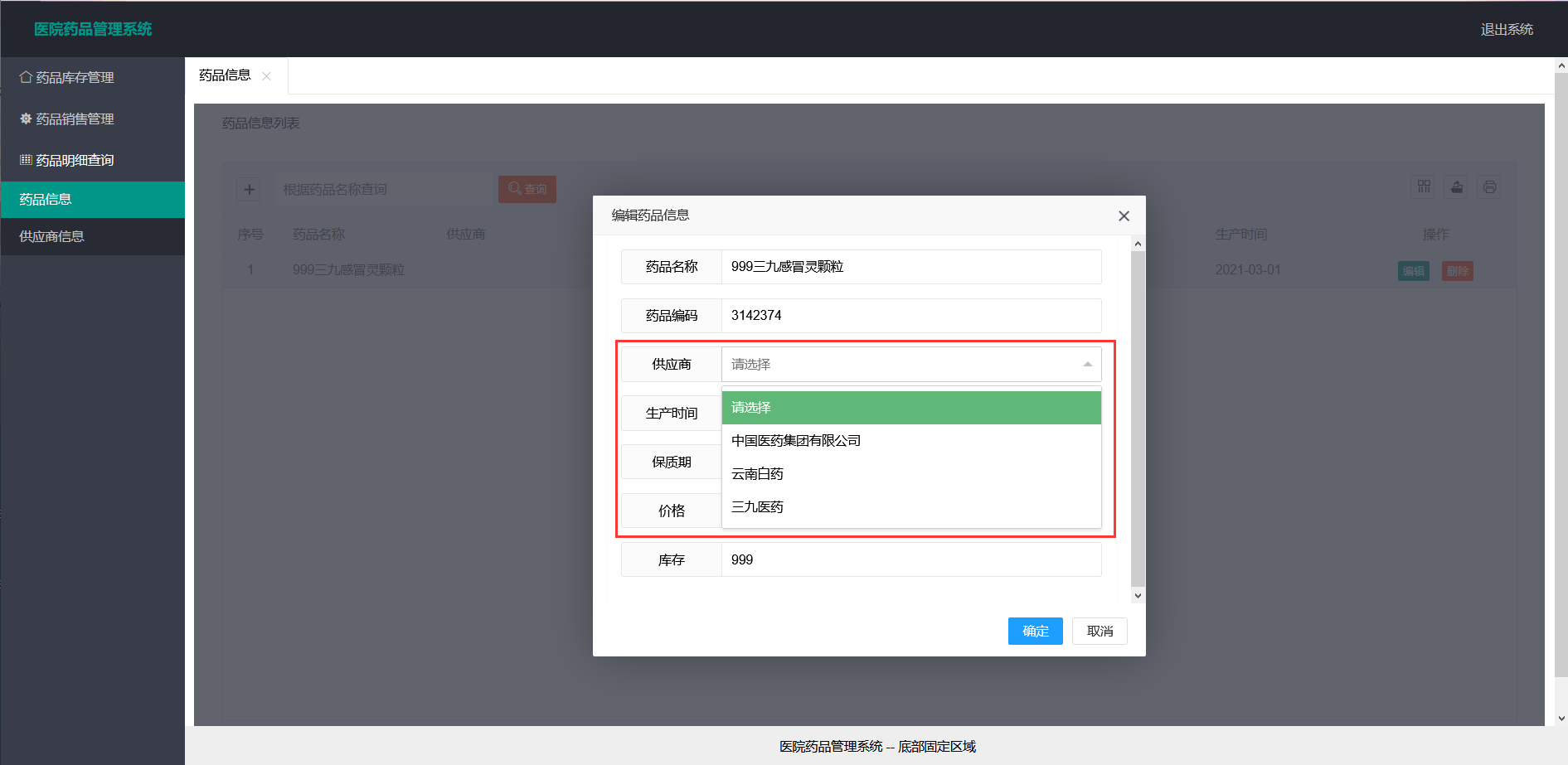Click the 999三九感冒灵颗粒 table cell

(348, 270)
